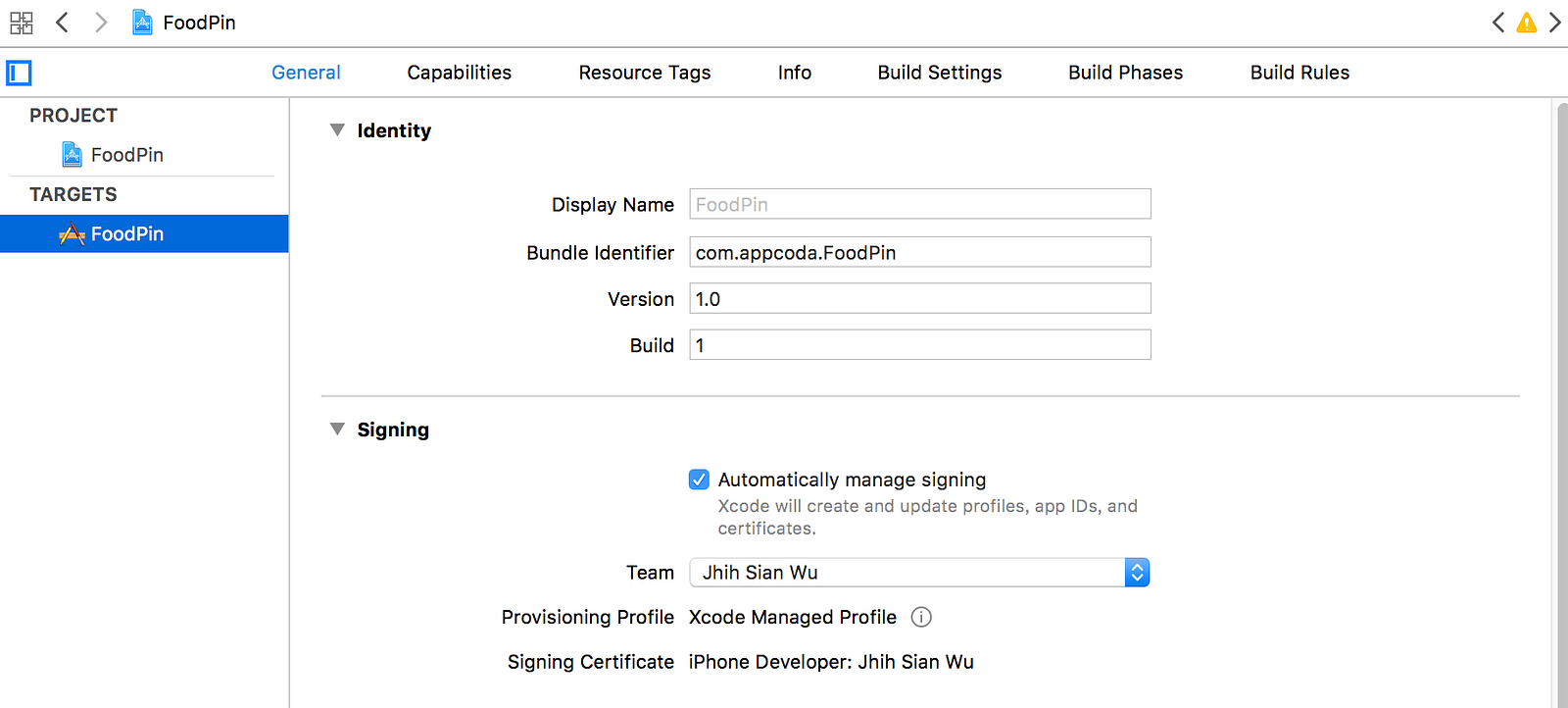Click the yellow warning triangle icon
This screenshot has height=708, width=1568.
[1526, 23]
